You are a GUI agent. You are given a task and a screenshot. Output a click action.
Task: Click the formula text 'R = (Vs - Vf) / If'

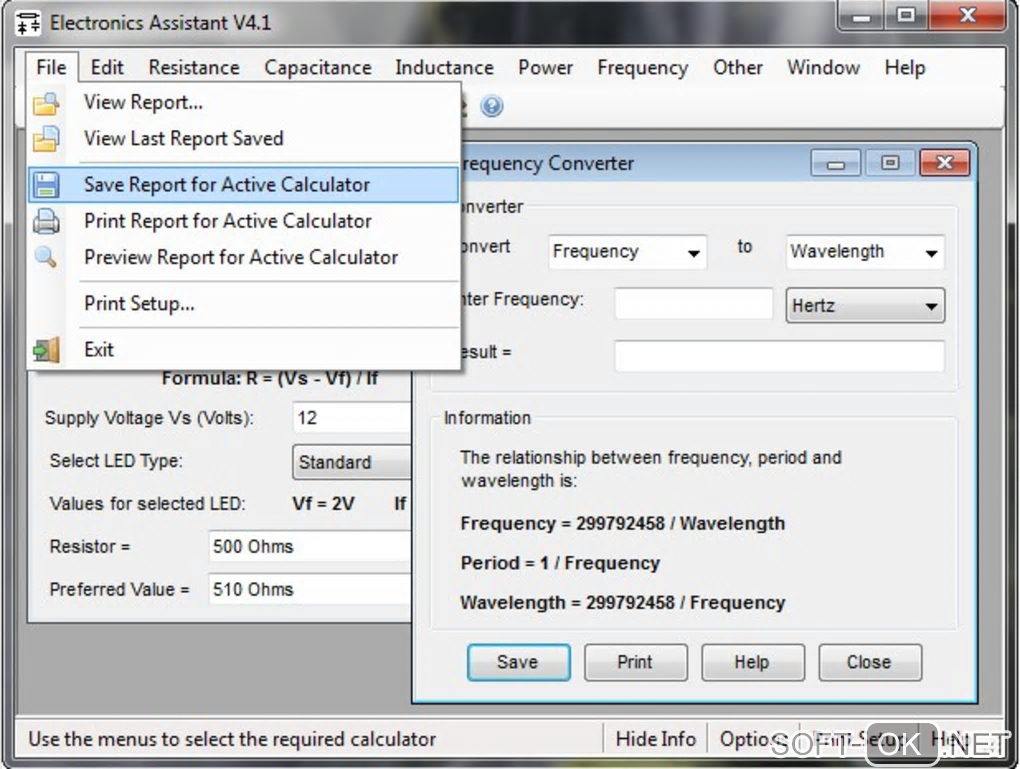pyautogui.click(x=312, y=378)
